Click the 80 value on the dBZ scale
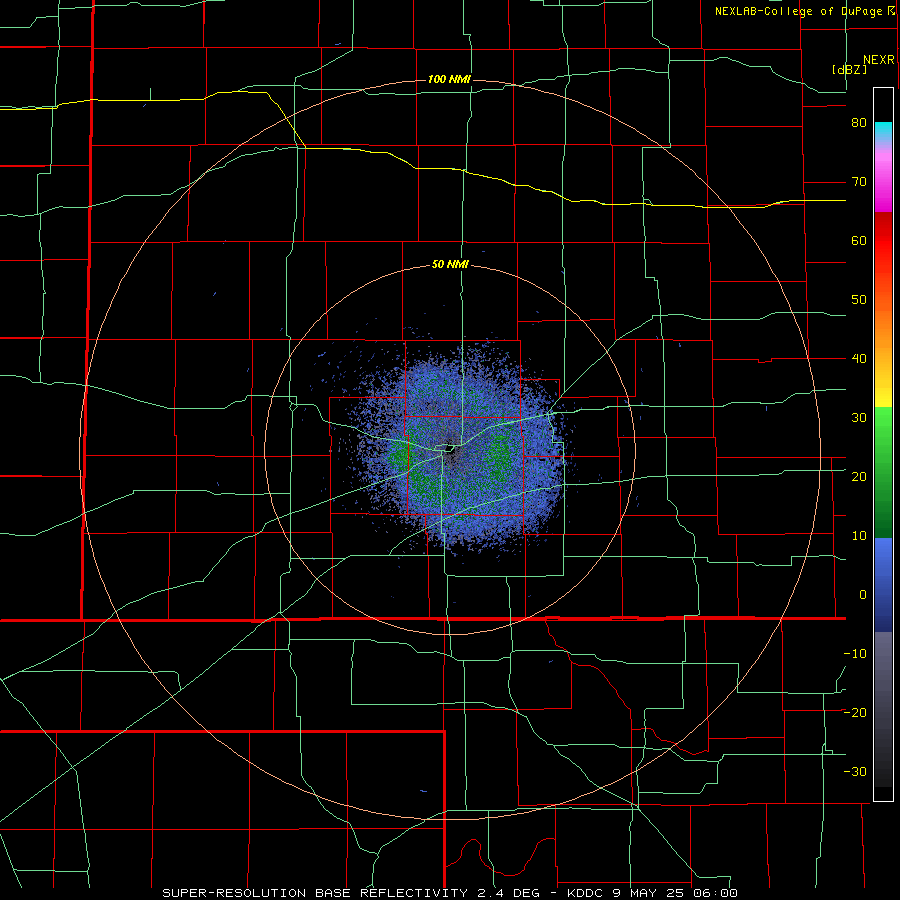This screenshot has width=900, height=900. point(859,123)
